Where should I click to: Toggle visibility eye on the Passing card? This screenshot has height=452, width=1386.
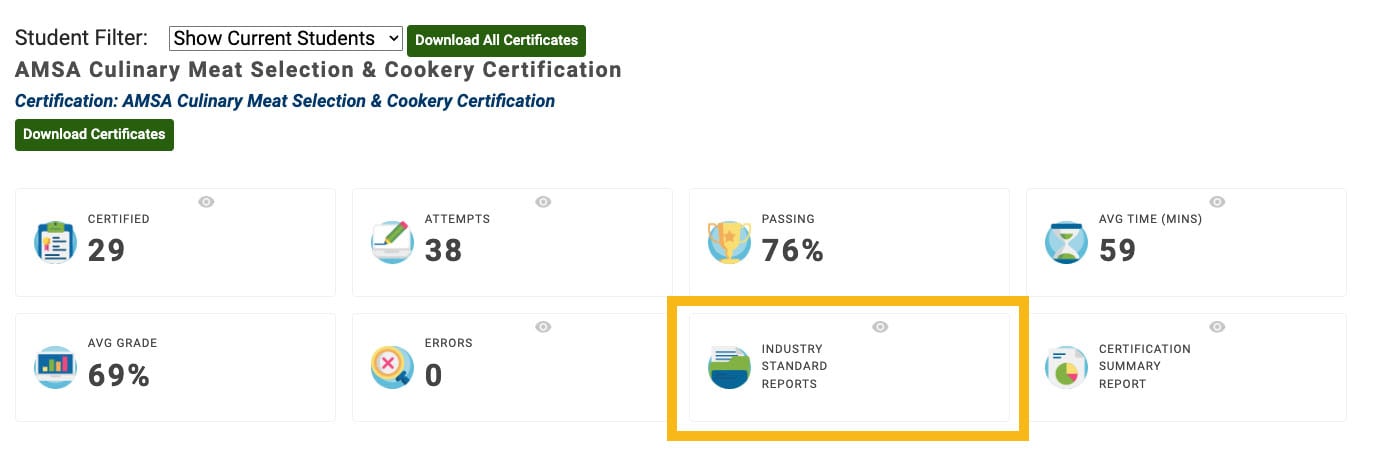[x=880, y=202]
